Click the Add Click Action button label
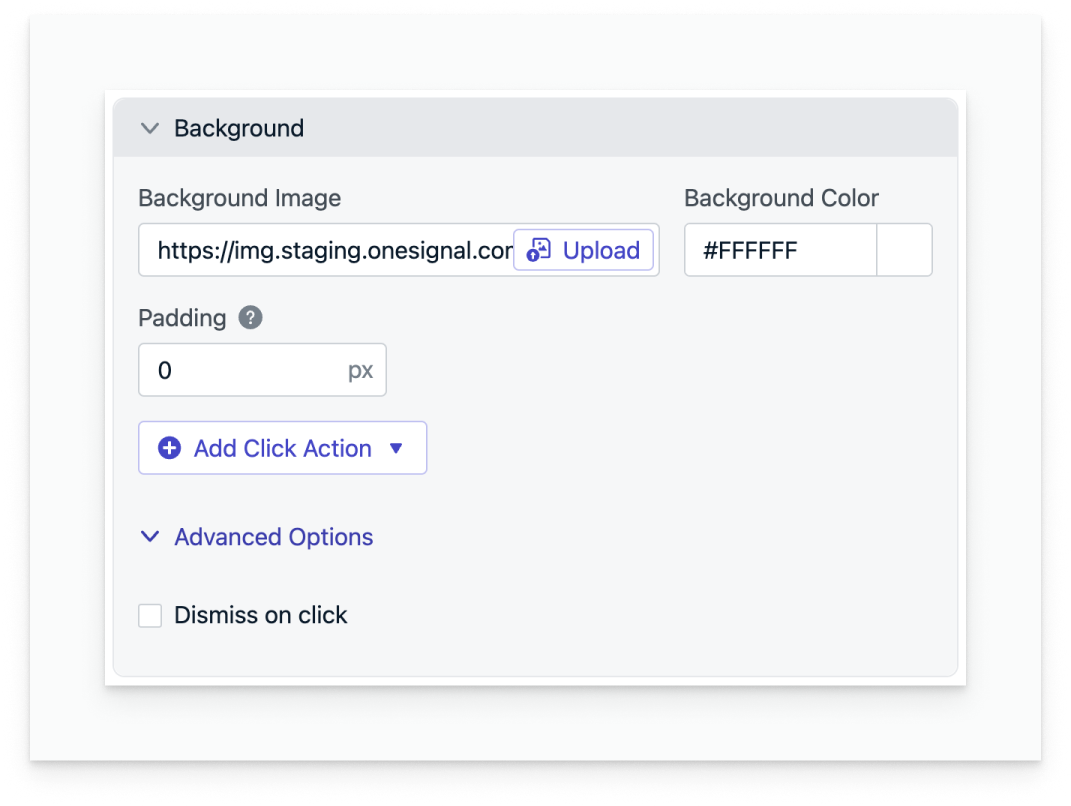Viewport: 1071px width, 806px height. (283, 448)
